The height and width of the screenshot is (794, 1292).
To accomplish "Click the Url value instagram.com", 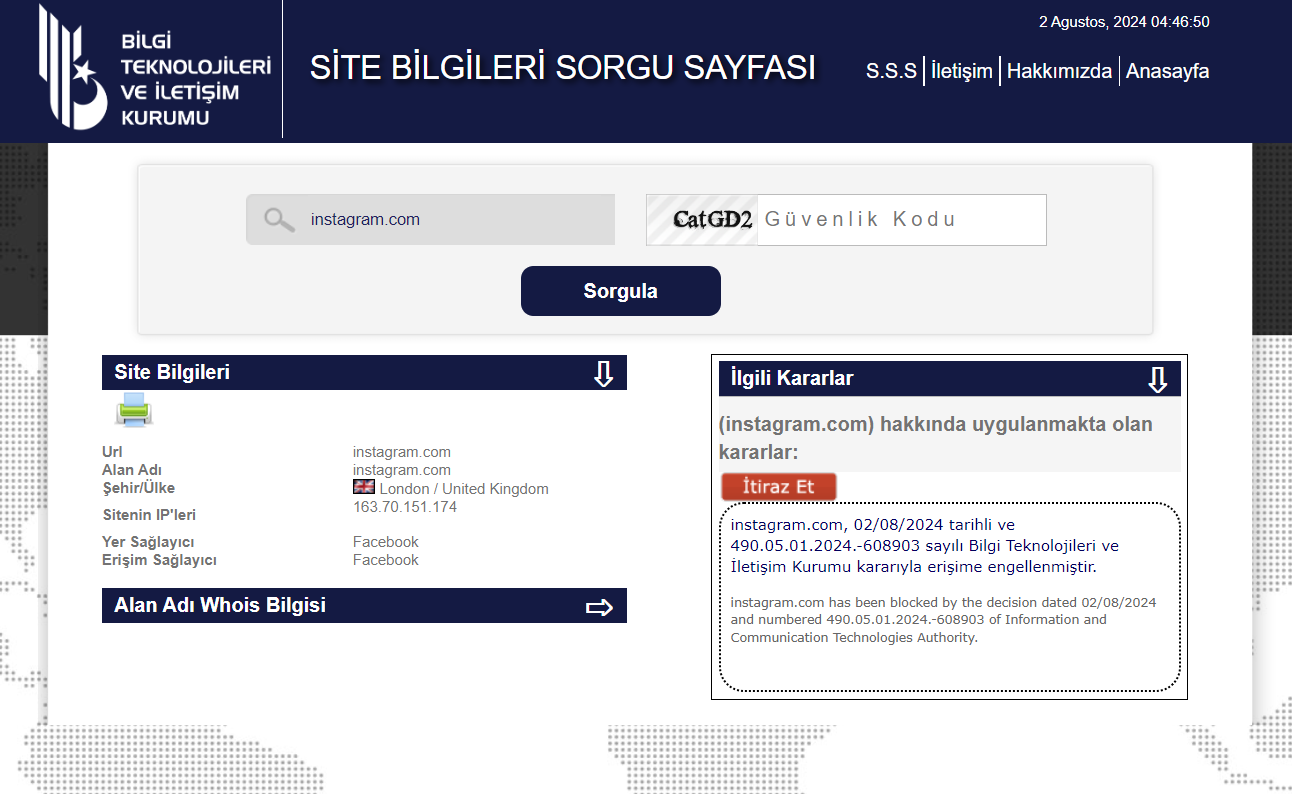I will coord(402,452).
